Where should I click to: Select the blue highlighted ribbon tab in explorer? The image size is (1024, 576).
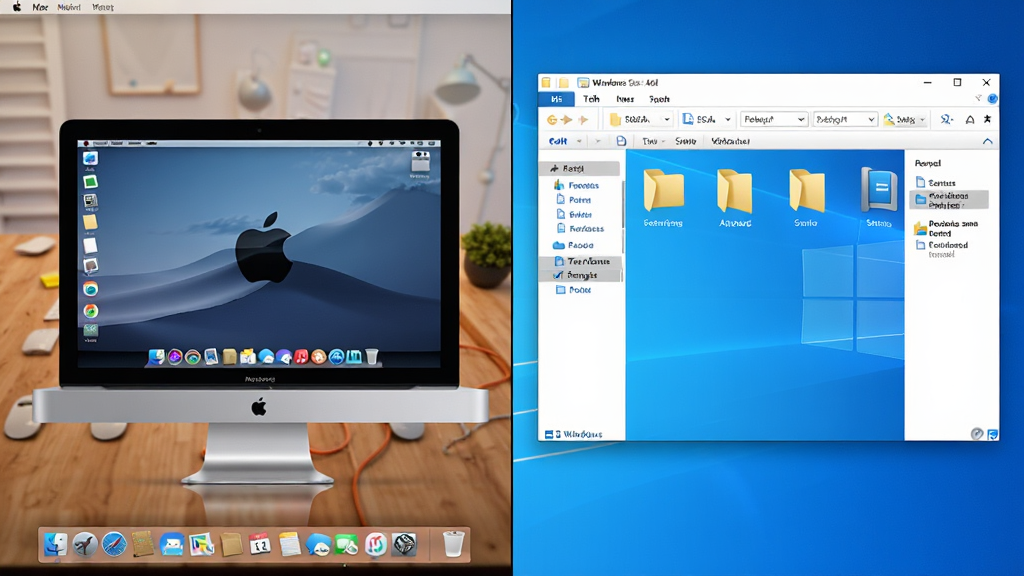pos(556,99)
